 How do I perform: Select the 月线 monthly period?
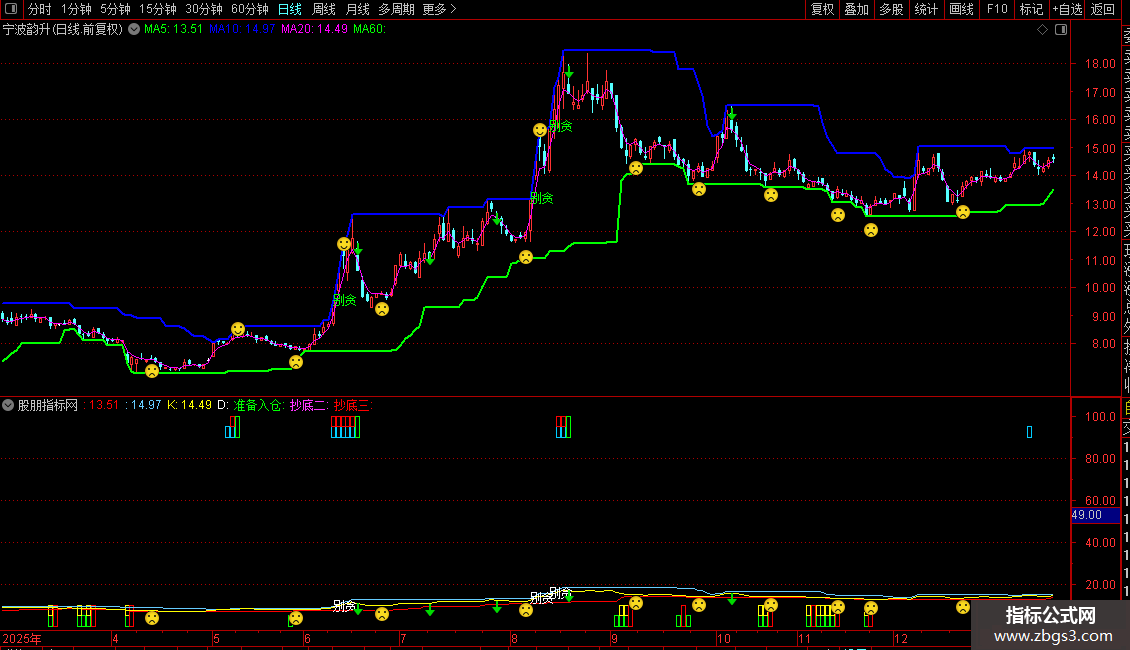(357, 9)
